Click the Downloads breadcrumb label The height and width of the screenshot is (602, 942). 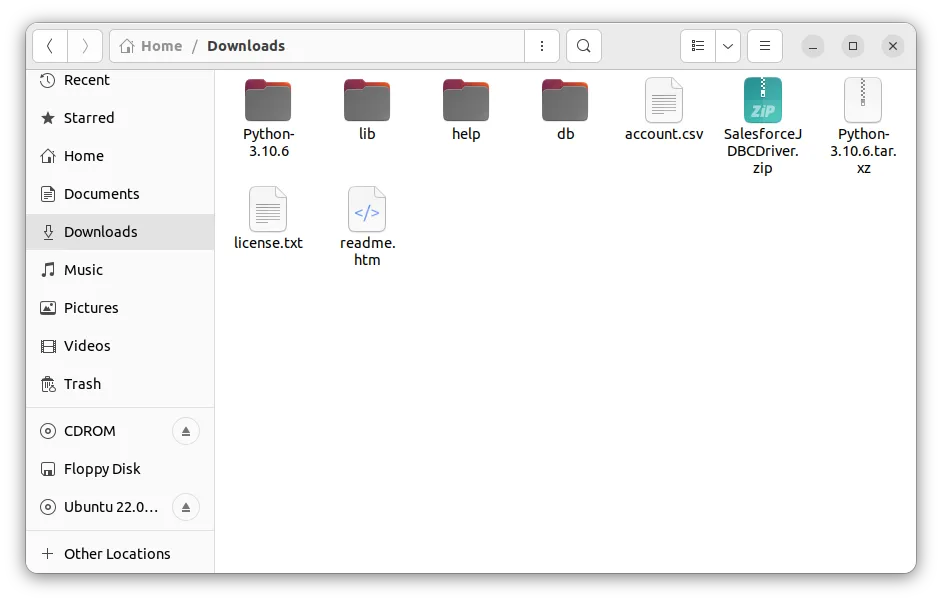[245, 45]
